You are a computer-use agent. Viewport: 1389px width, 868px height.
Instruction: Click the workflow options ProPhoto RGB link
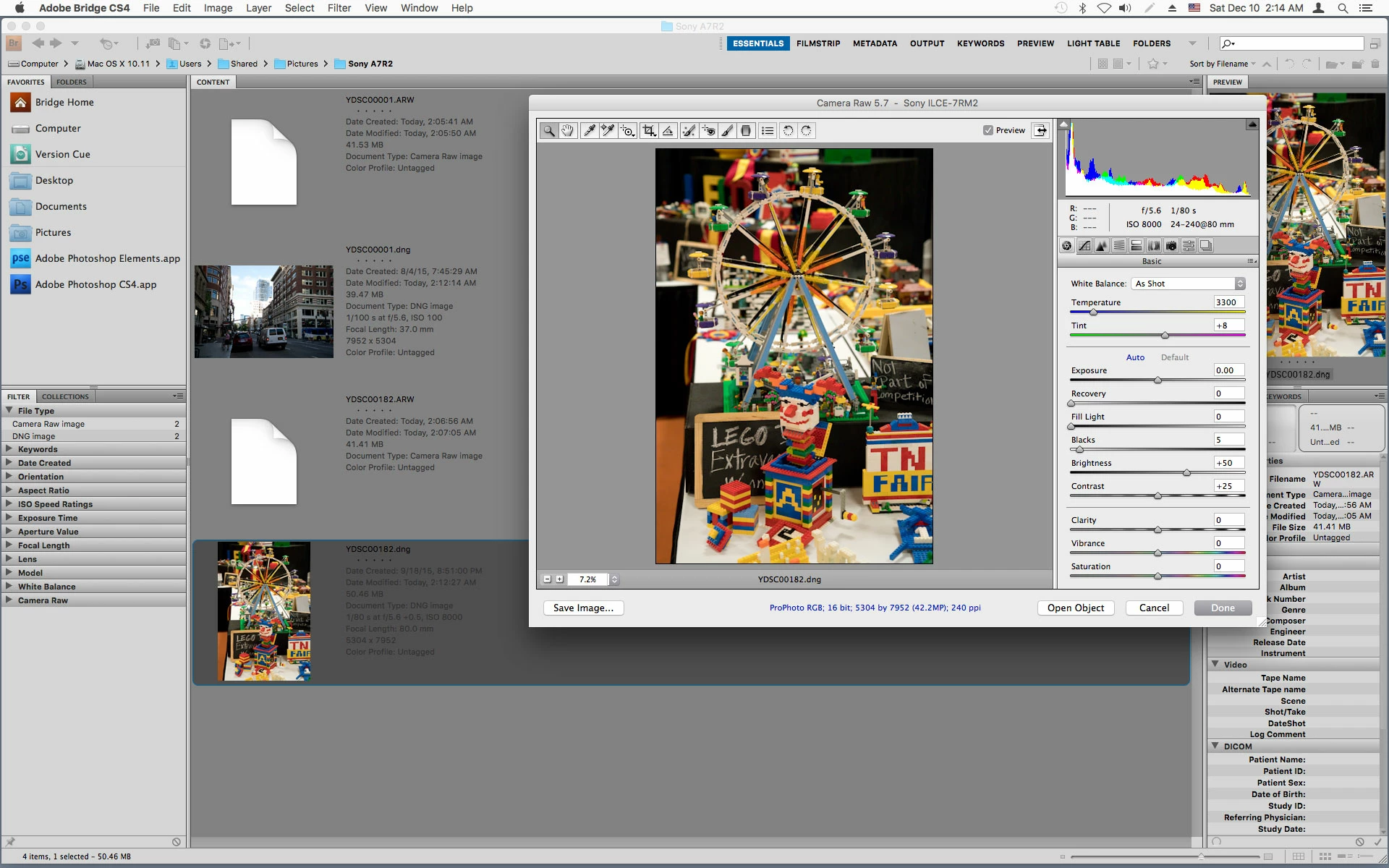point(875,608)
